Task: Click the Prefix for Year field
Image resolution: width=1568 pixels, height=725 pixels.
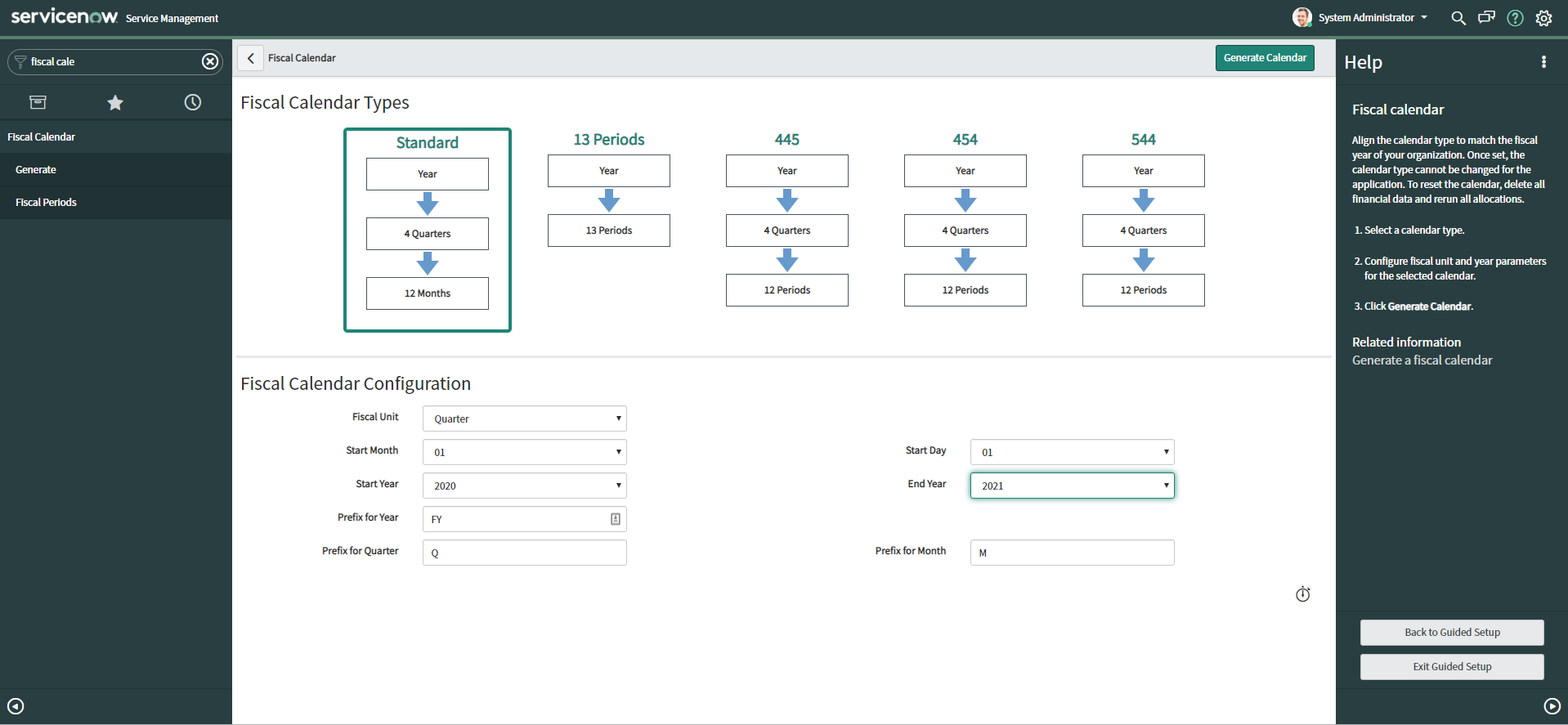Action: tap(525, 519)
